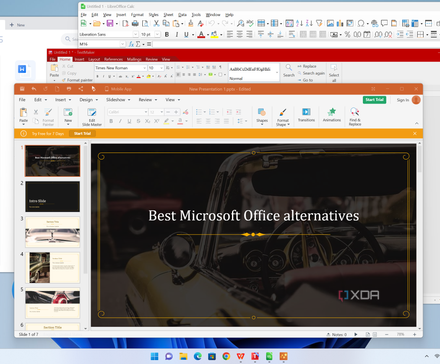Click the Paste icon in presentation ribbon
Viewport: 440px width, 364px height.
tap(23, 112)
